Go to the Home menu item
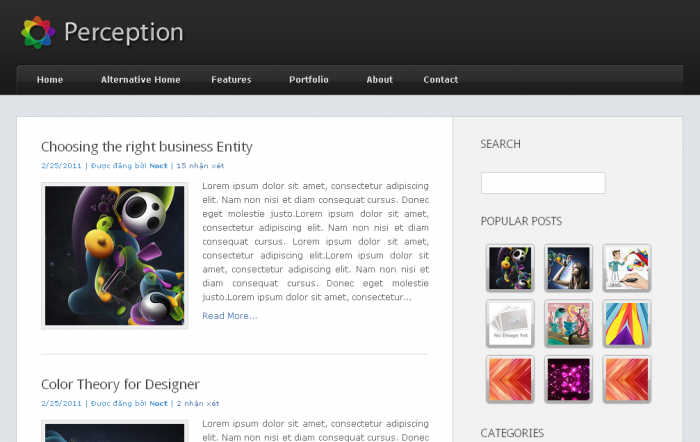Screen dimensions: 700x442 pos(50,80)
